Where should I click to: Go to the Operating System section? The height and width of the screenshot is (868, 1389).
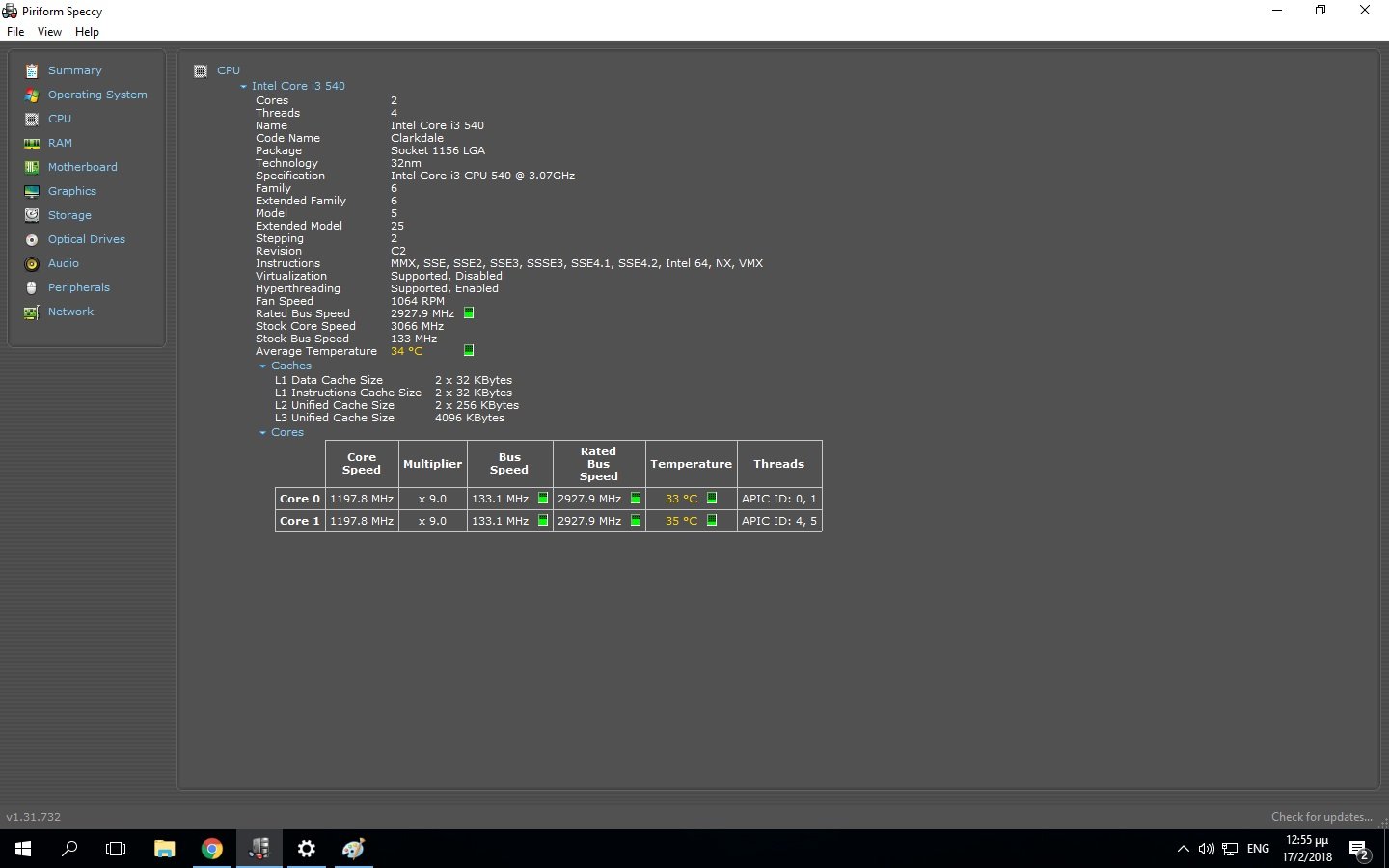point(97,95)
